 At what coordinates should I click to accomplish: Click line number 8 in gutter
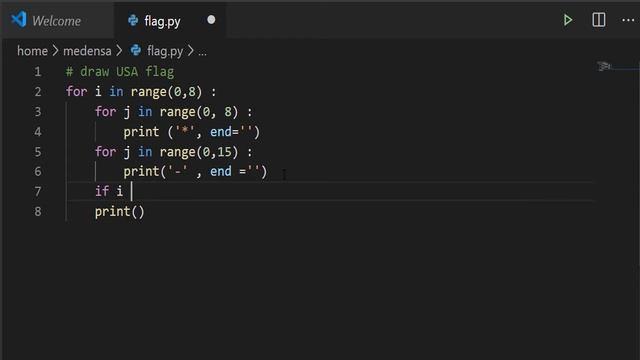pyautogui.click(x=38, y=211)
